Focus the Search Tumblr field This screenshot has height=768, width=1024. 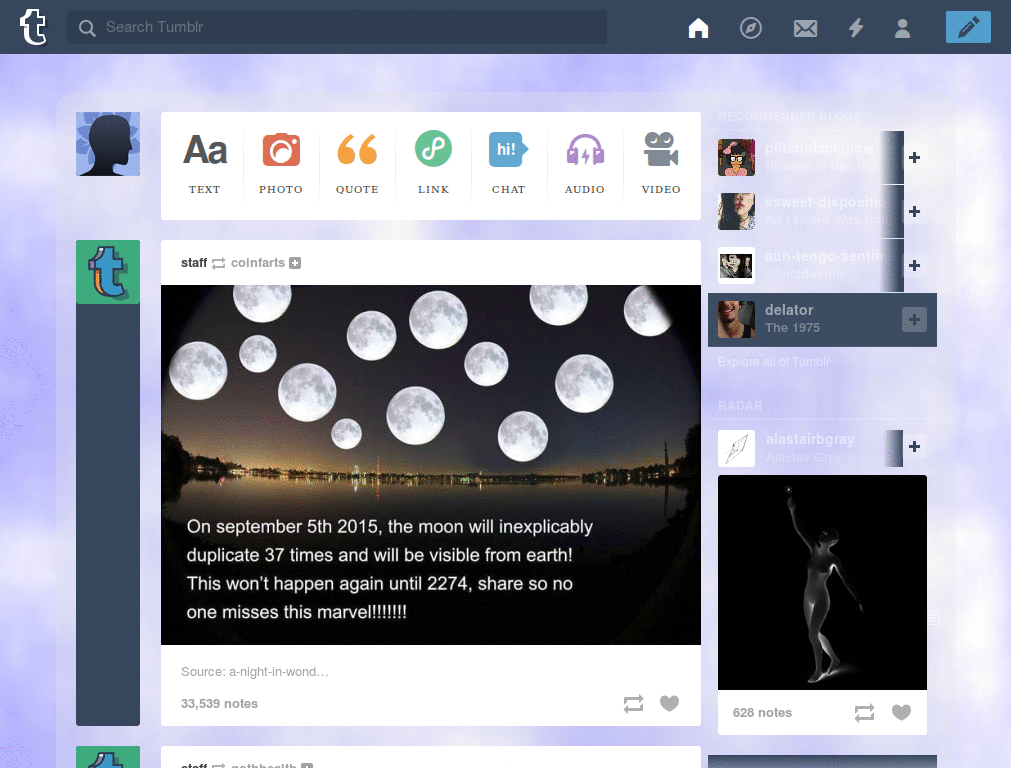click(337, 27)
